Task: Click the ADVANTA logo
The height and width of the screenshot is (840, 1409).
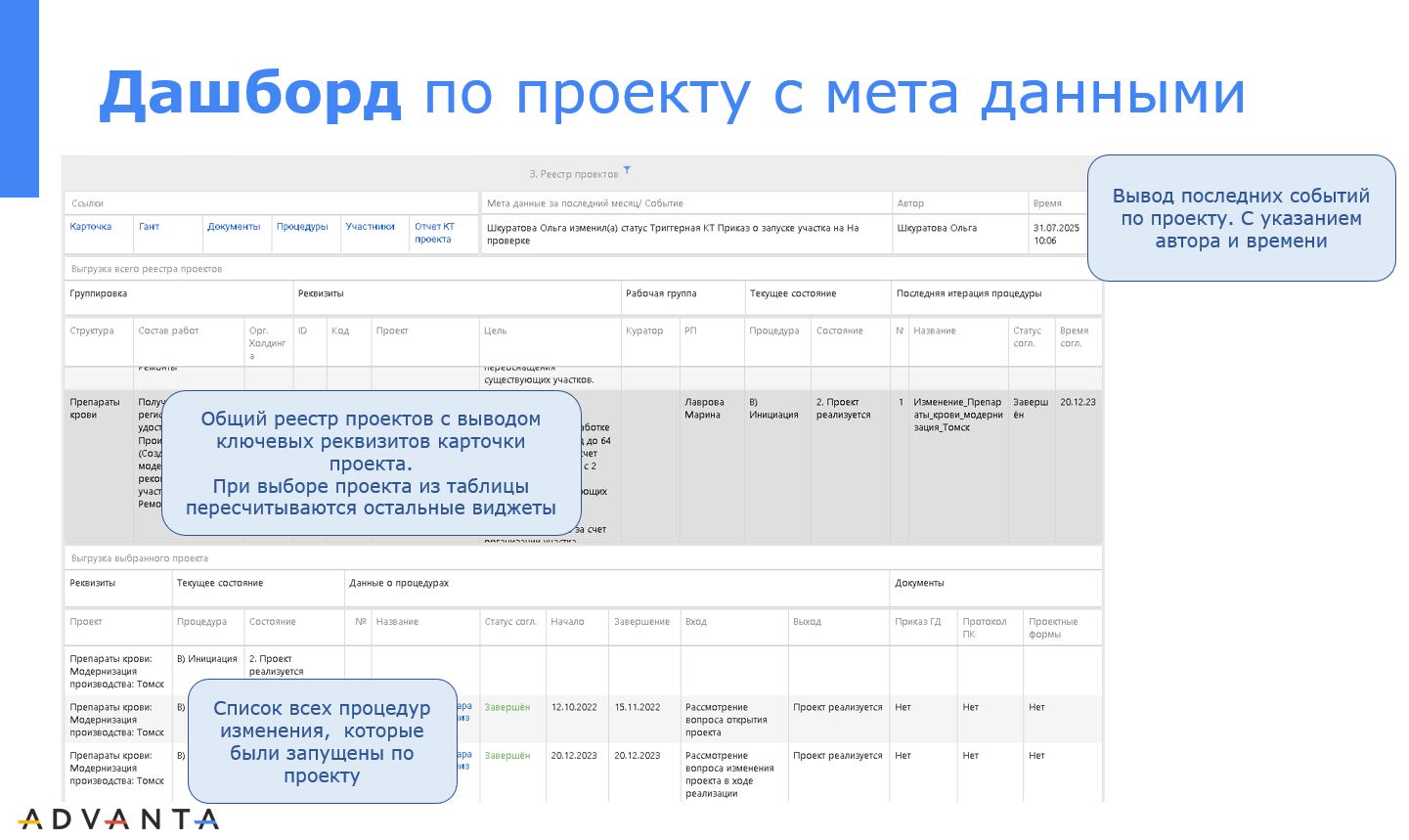Action: (118, 819)
